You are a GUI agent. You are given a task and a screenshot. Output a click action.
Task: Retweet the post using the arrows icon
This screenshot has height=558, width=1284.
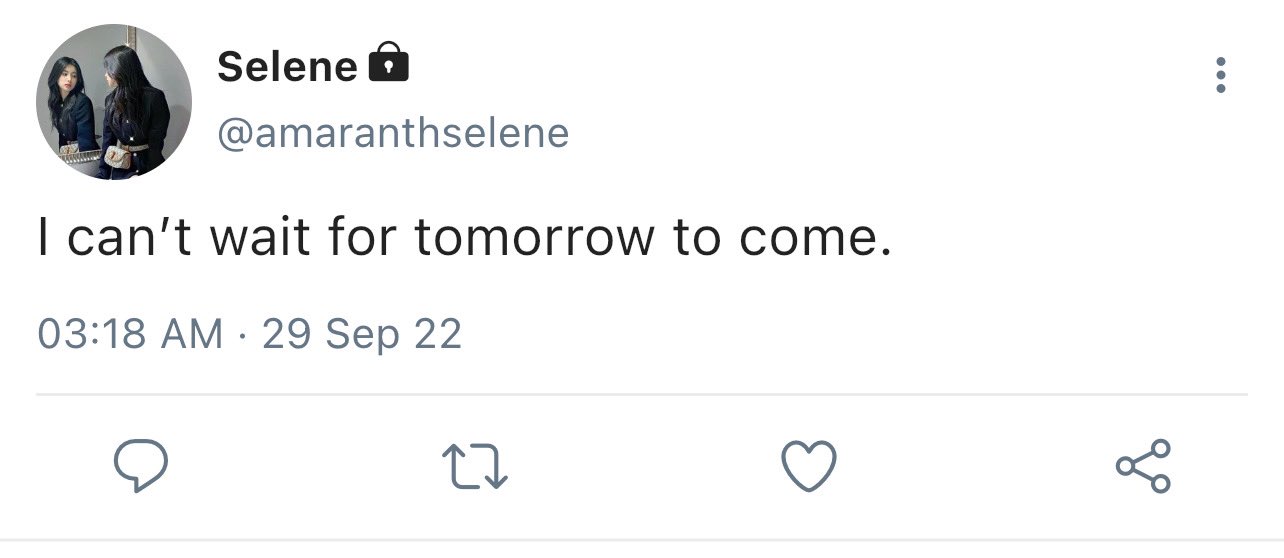pos(475,467)
